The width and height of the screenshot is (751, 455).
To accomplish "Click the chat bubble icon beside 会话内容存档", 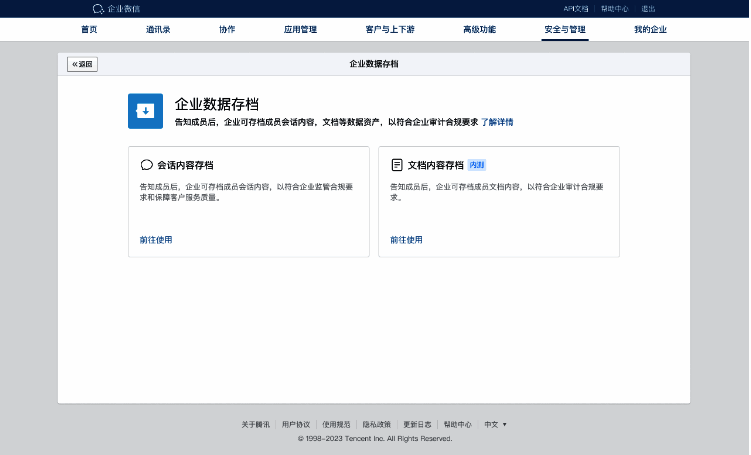I will [147, 165].
